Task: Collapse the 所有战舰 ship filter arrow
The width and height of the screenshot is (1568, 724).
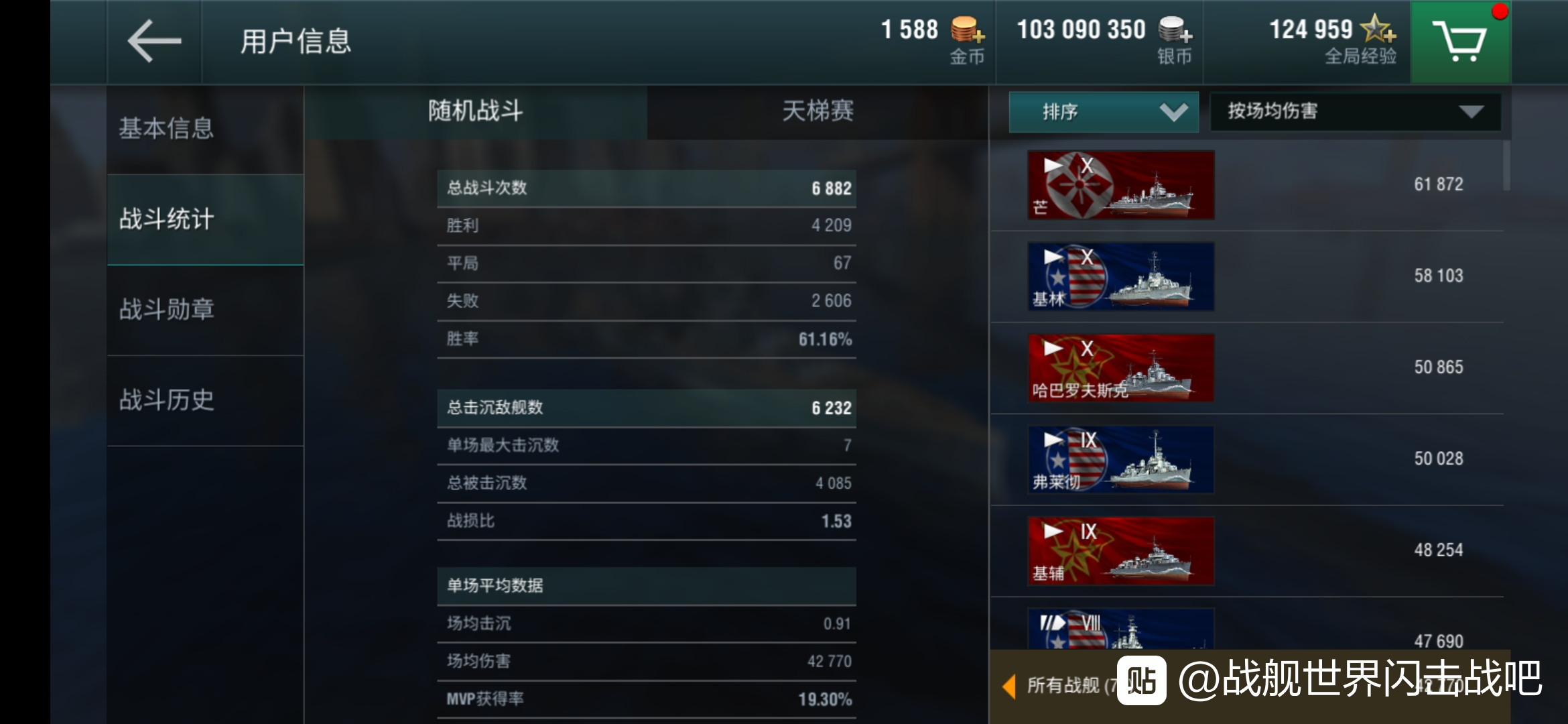Action: (x=1009, y=686)
